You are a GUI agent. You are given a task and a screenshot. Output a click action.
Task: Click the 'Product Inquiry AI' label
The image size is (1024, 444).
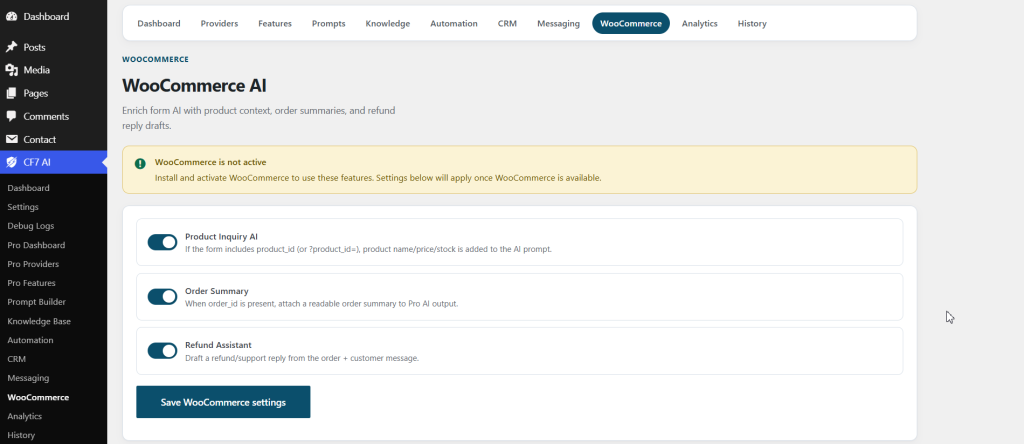221,236
